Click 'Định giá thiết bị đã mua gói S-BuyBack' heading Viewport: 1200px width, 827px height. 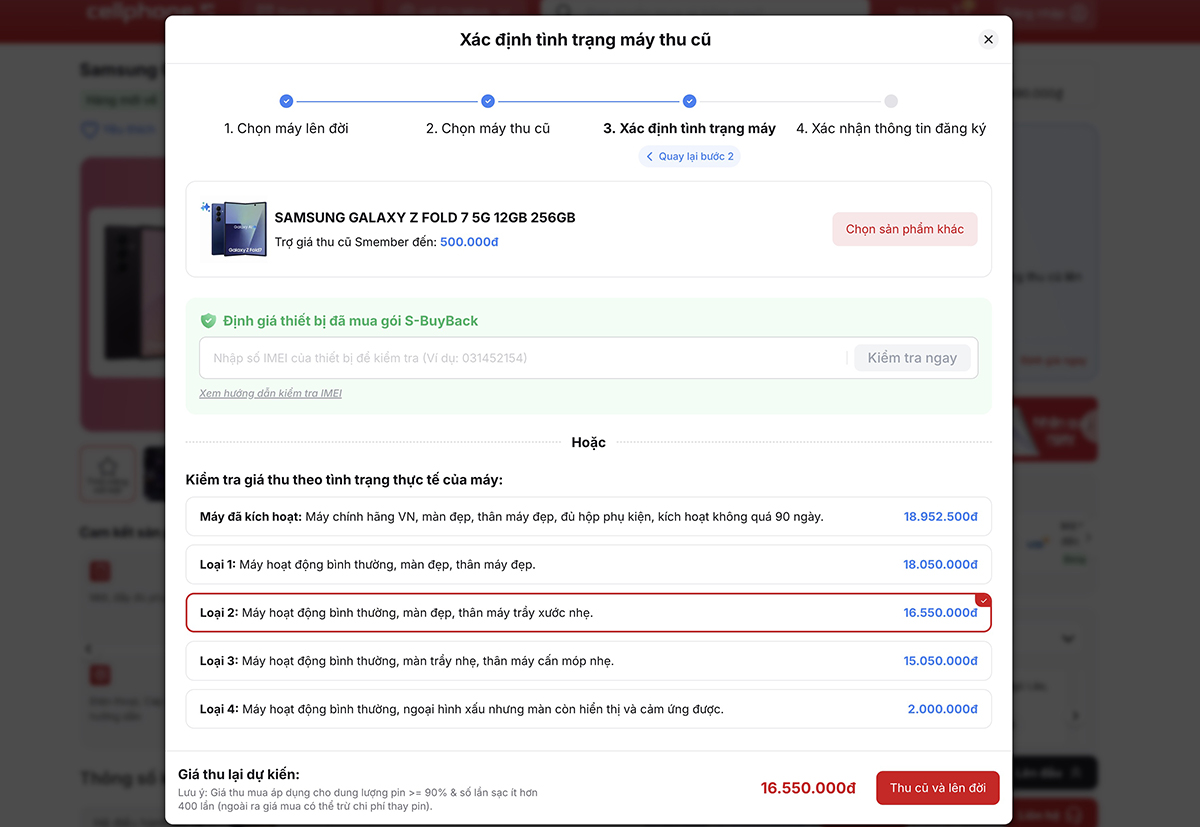350,321
